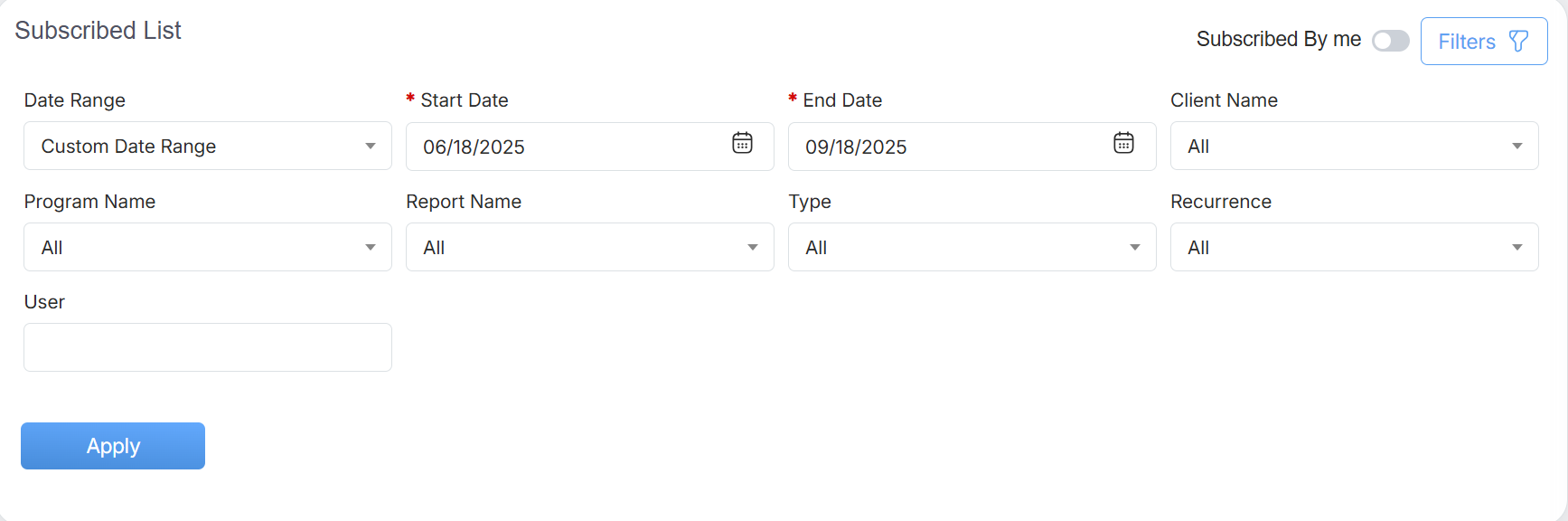Enable the Subscribed By me switch
The width and height of the screenshot is (1568, 521).
[1390, 41]
